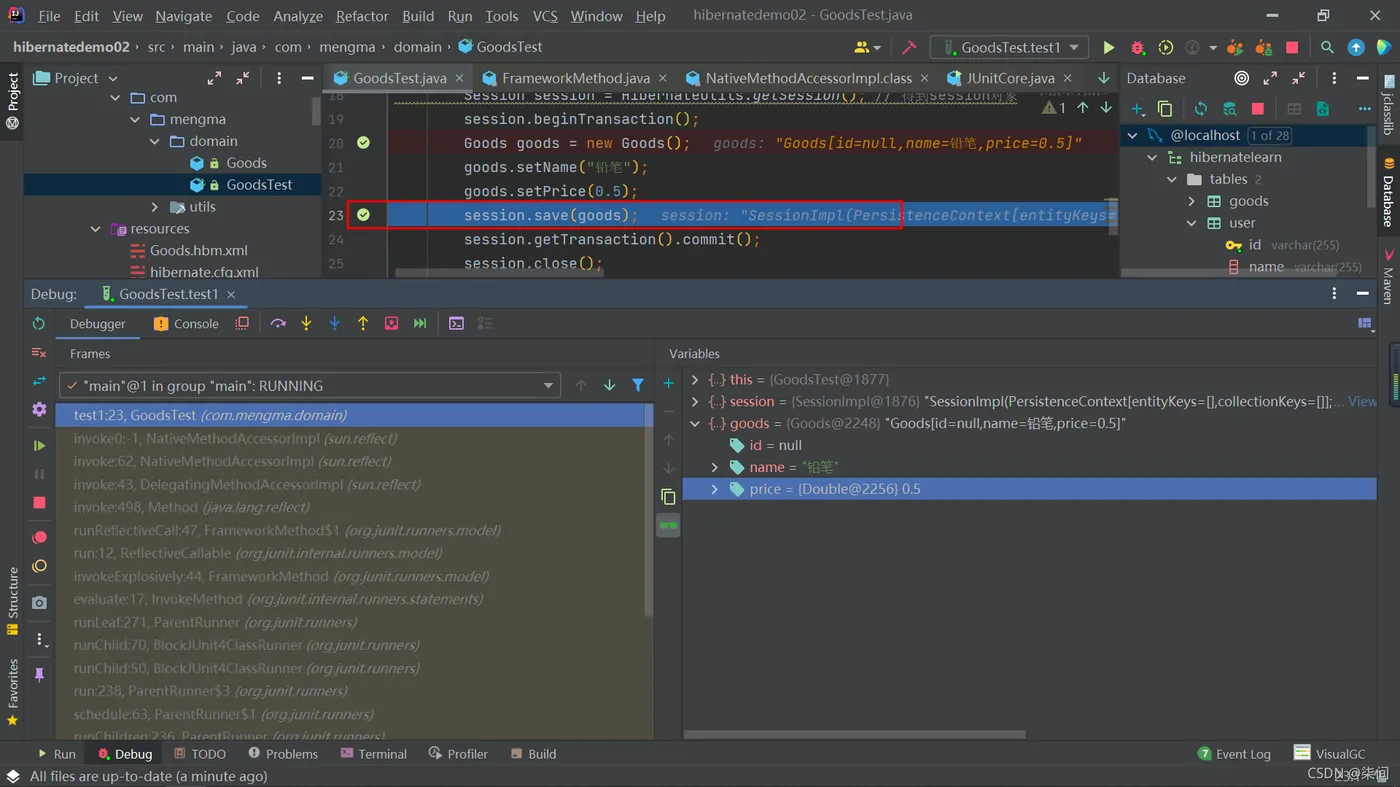The width and height of the screenshot is (1400, 787).
Task: Expand the utils folder
Action: [x=155, y=207]
